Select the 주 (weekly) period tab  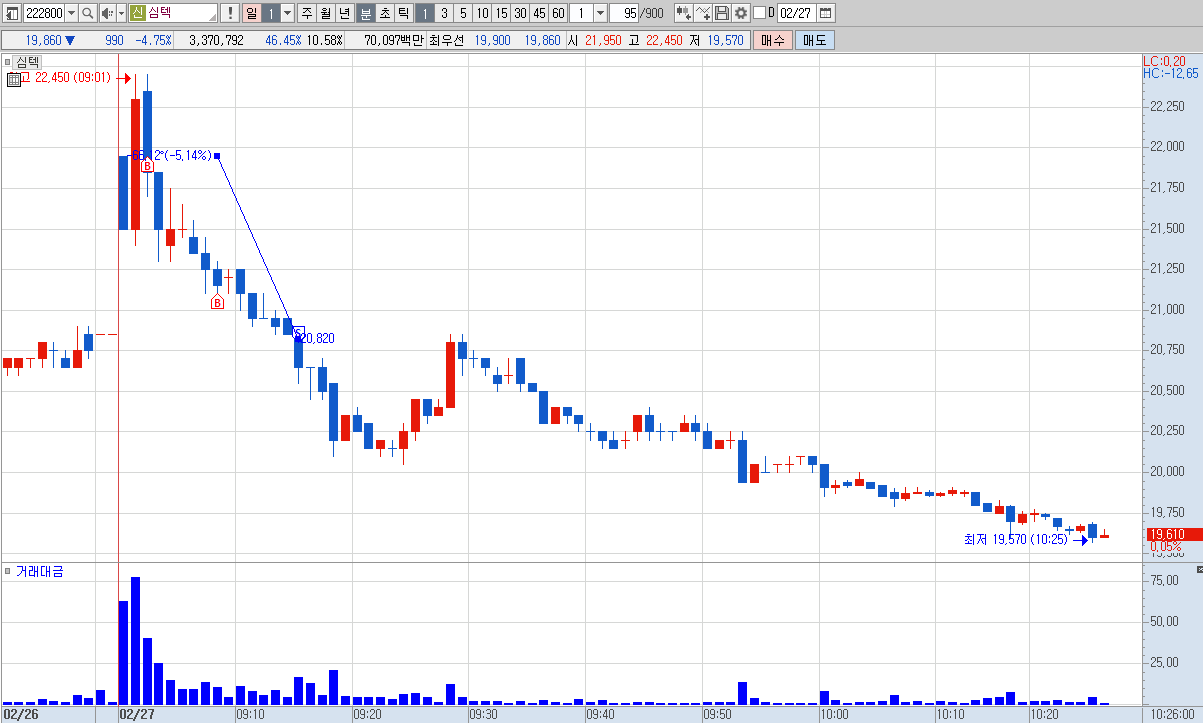point(308,13)
